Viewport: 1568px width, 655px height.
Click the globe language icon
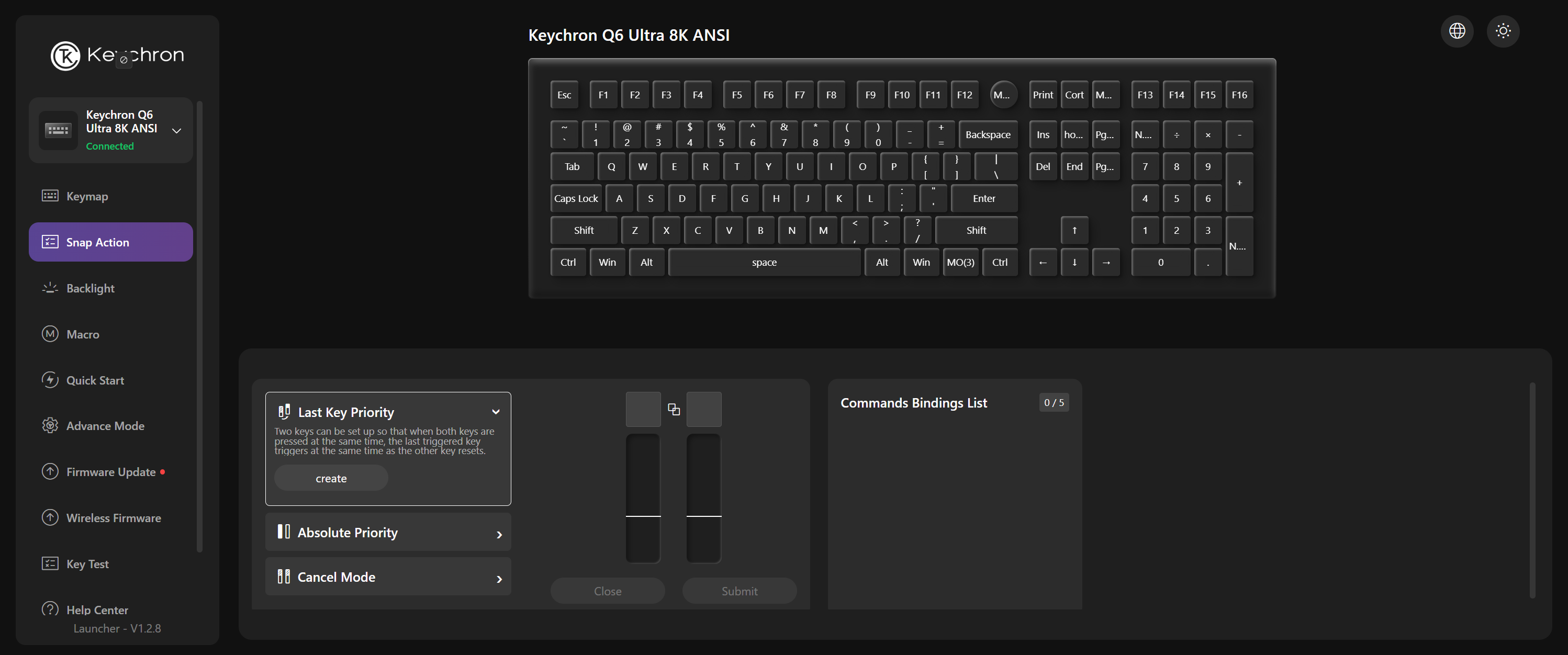tap(1457, 31)
